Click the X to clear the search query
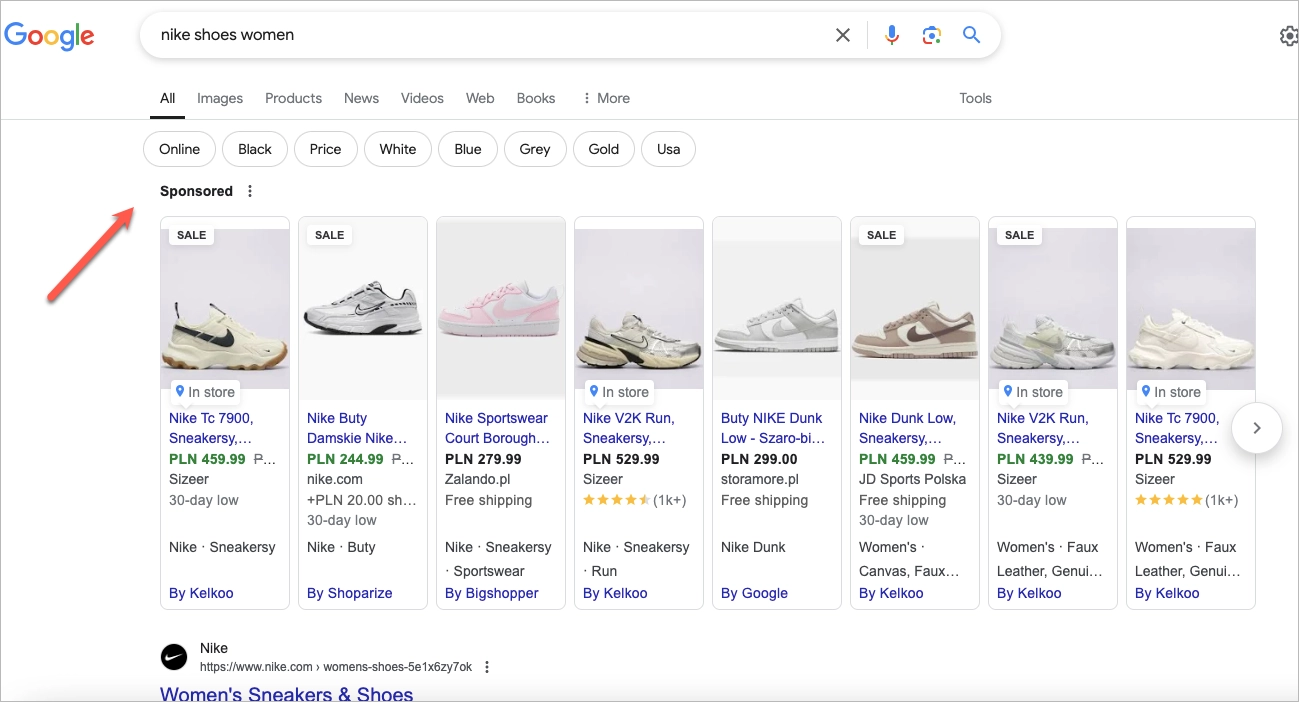Image resolution: width=1299 pixels, height=702 pixels. tap(842, 35)
